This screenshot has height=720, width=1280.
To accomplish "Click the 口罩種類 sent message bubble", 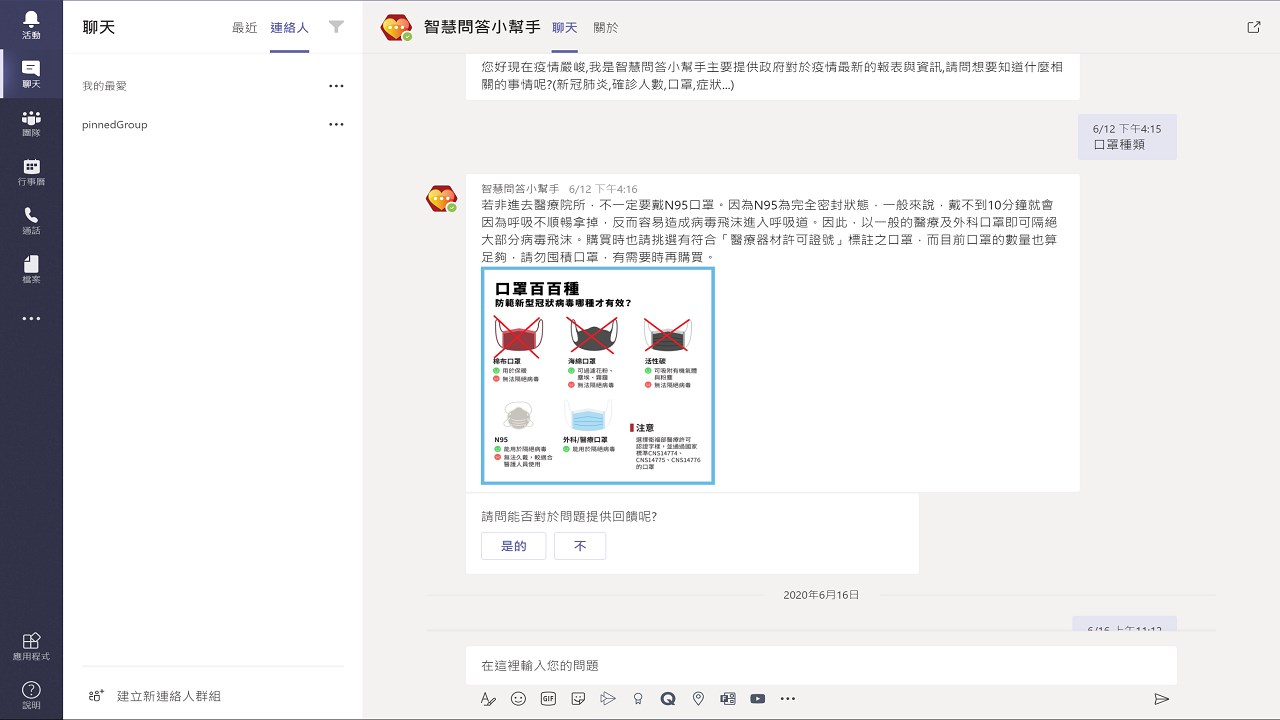I will coord(1127,137).
